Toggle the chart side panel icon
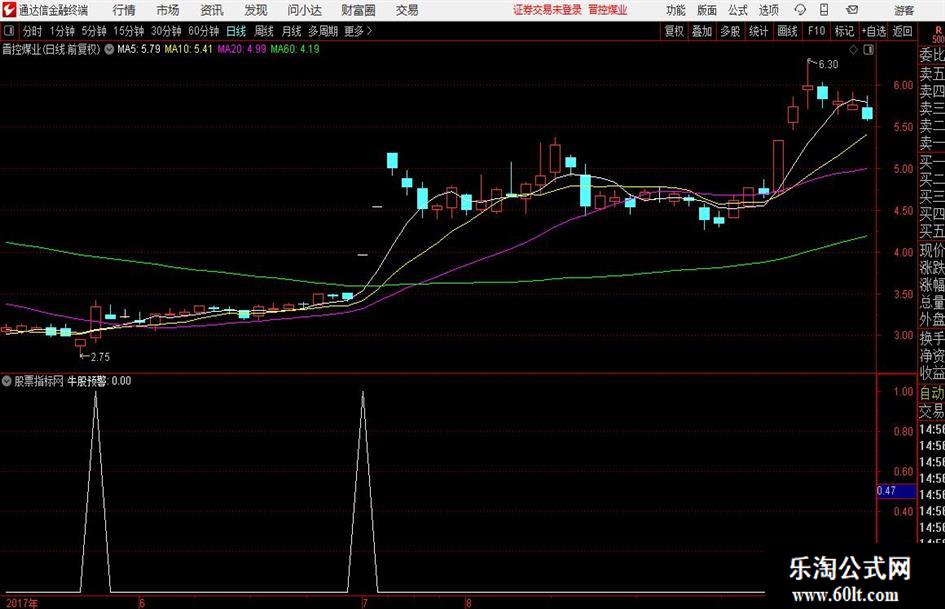The image size is (945, 609). point(868,50)
